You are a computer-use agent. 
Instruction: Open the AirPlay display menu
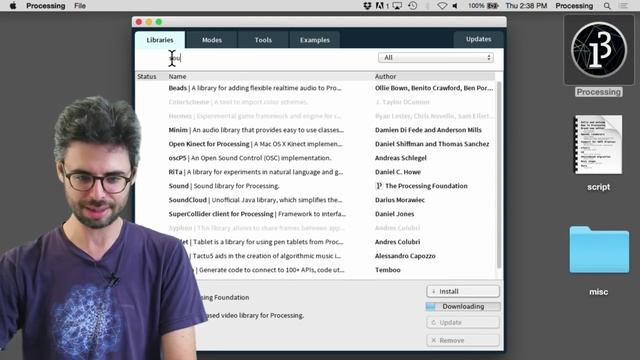(397, 6)
